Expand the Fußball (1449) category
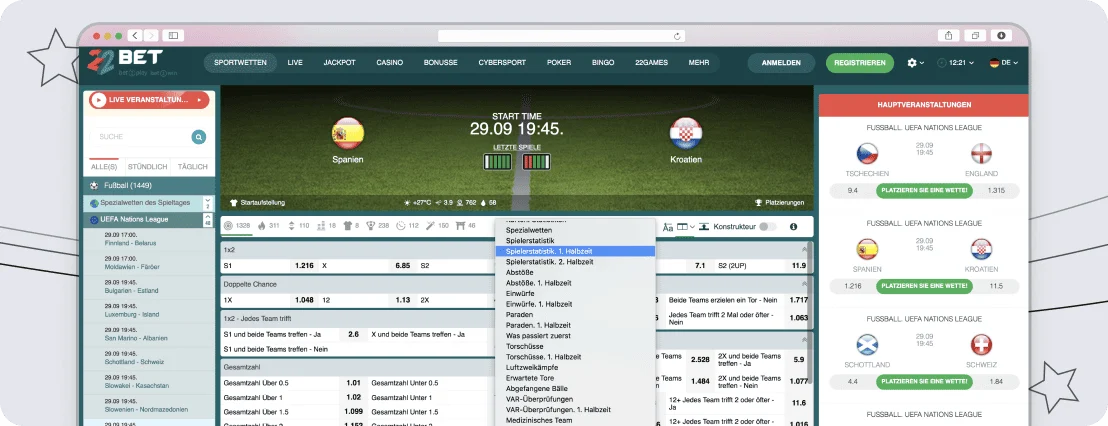Screen dimensions: 1108x426 pyautogui.click(x=149, y=186)
